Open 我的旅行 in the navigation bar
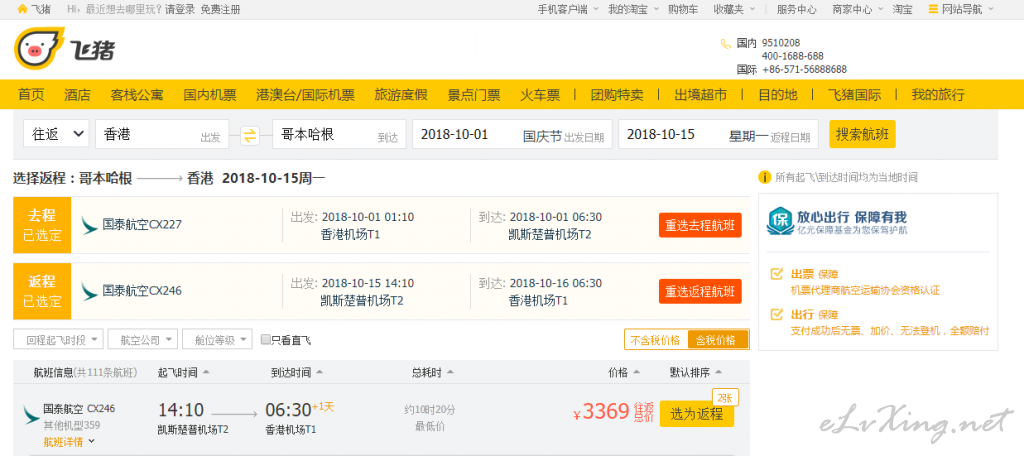1024x456 pixels. (938, 95)
